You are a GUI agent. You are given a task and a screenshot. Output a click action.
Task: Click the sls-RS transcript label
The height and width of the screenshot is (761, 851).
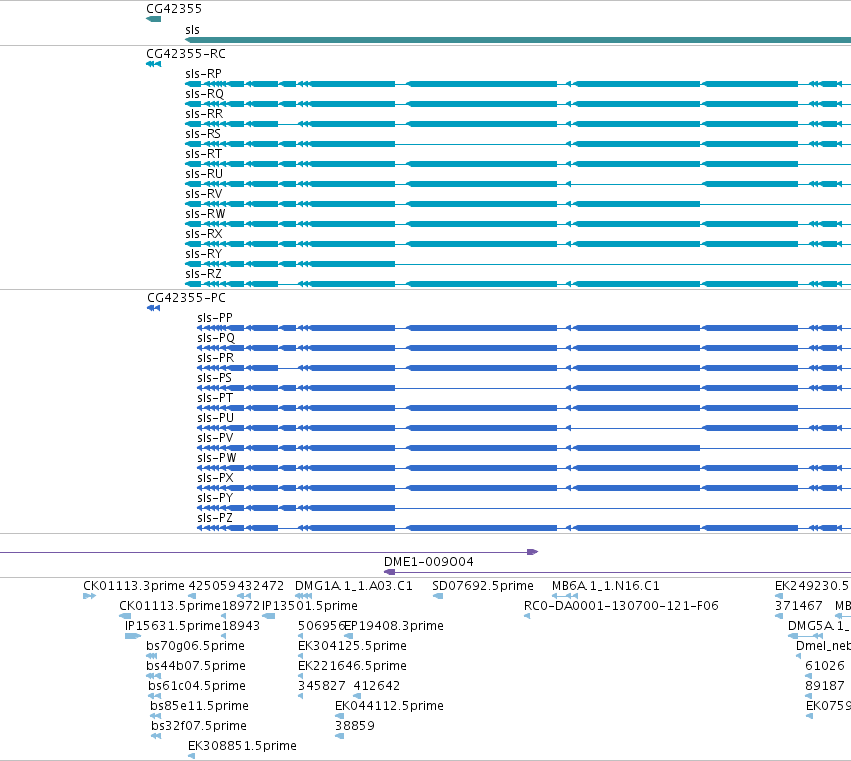click(x=203, y=134)
